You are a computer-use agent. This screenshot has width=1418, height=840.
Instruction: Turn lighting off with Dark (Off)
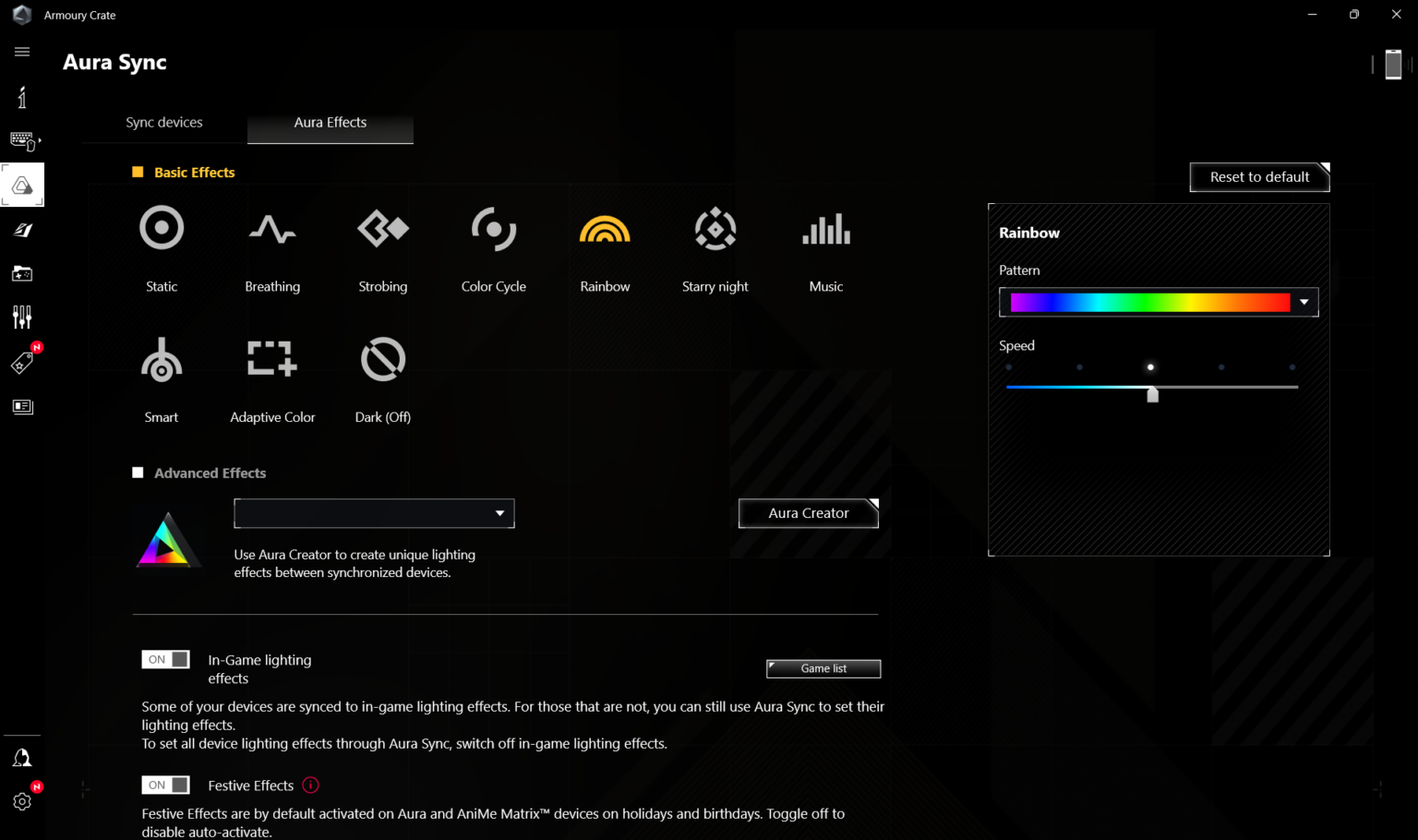(x=383, y=359)
